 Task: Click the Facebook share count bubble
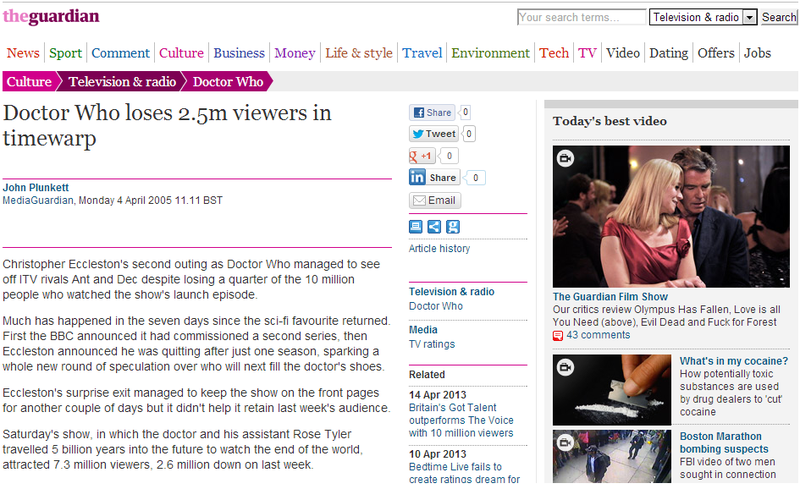[465, 112]
